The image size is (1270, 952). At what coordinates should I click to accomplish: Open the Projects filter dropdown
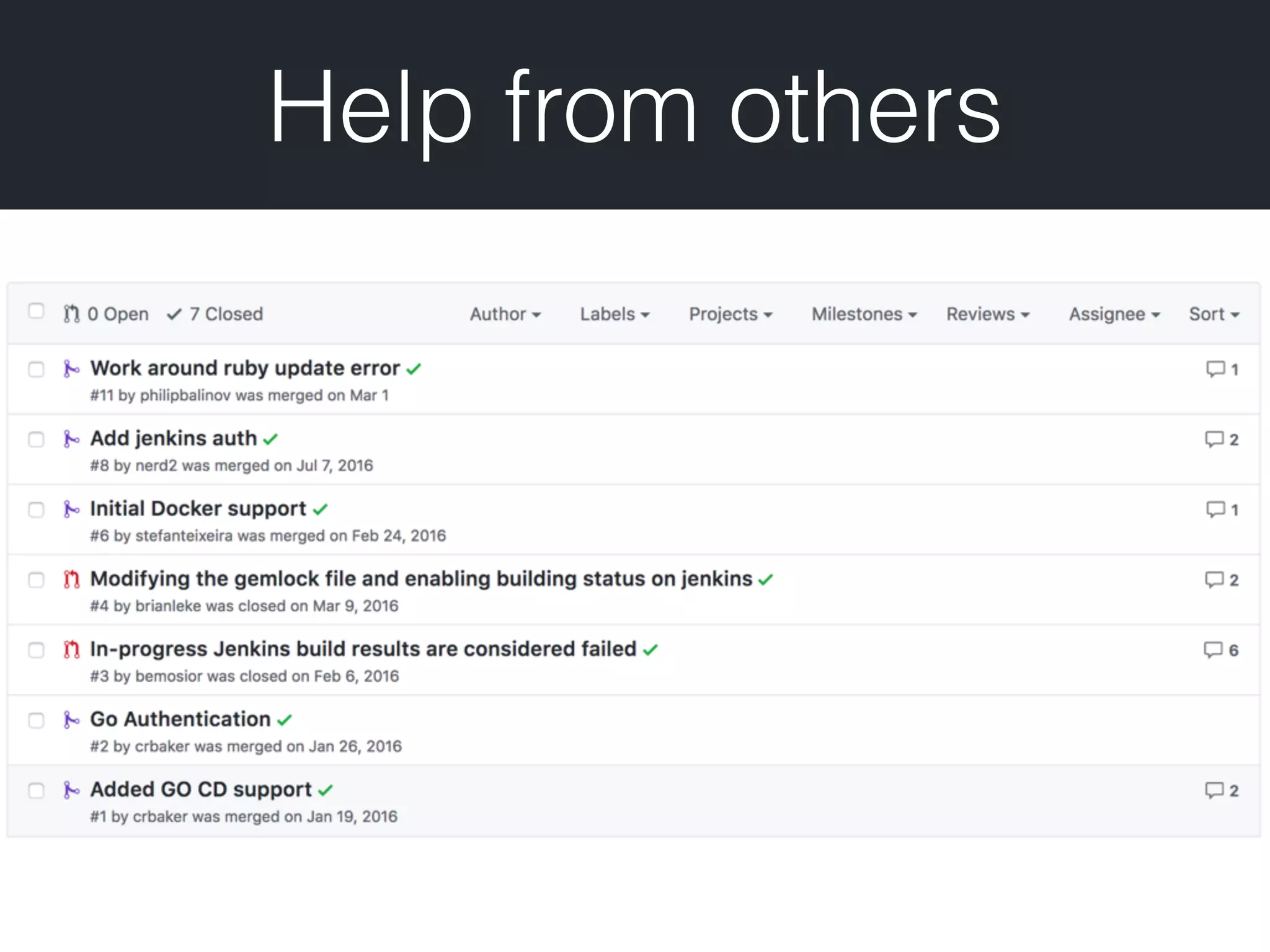coord(730,314)
